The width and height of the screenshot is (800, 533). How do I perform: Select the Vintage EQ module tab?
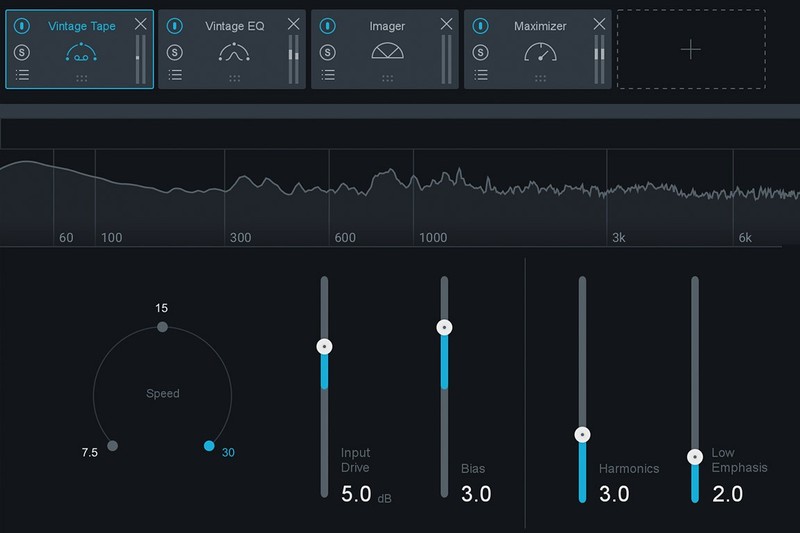click(x=234, y=26)
